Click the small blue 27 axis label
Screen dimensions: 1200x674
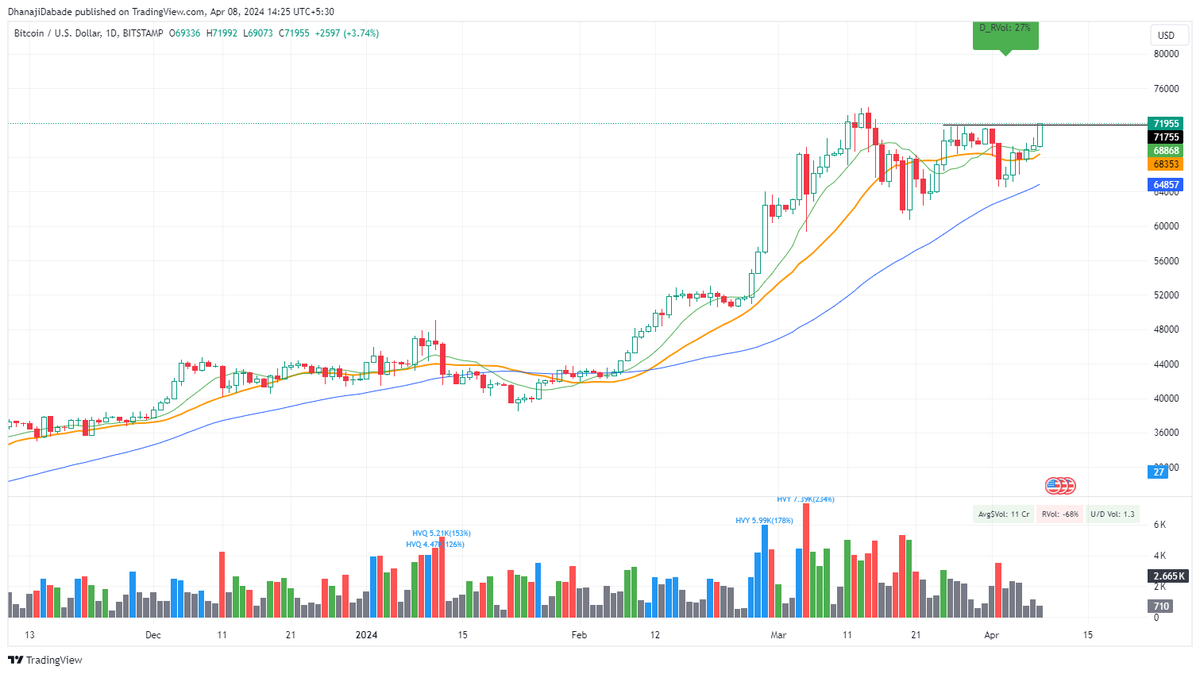click(x=1159, y=472)
